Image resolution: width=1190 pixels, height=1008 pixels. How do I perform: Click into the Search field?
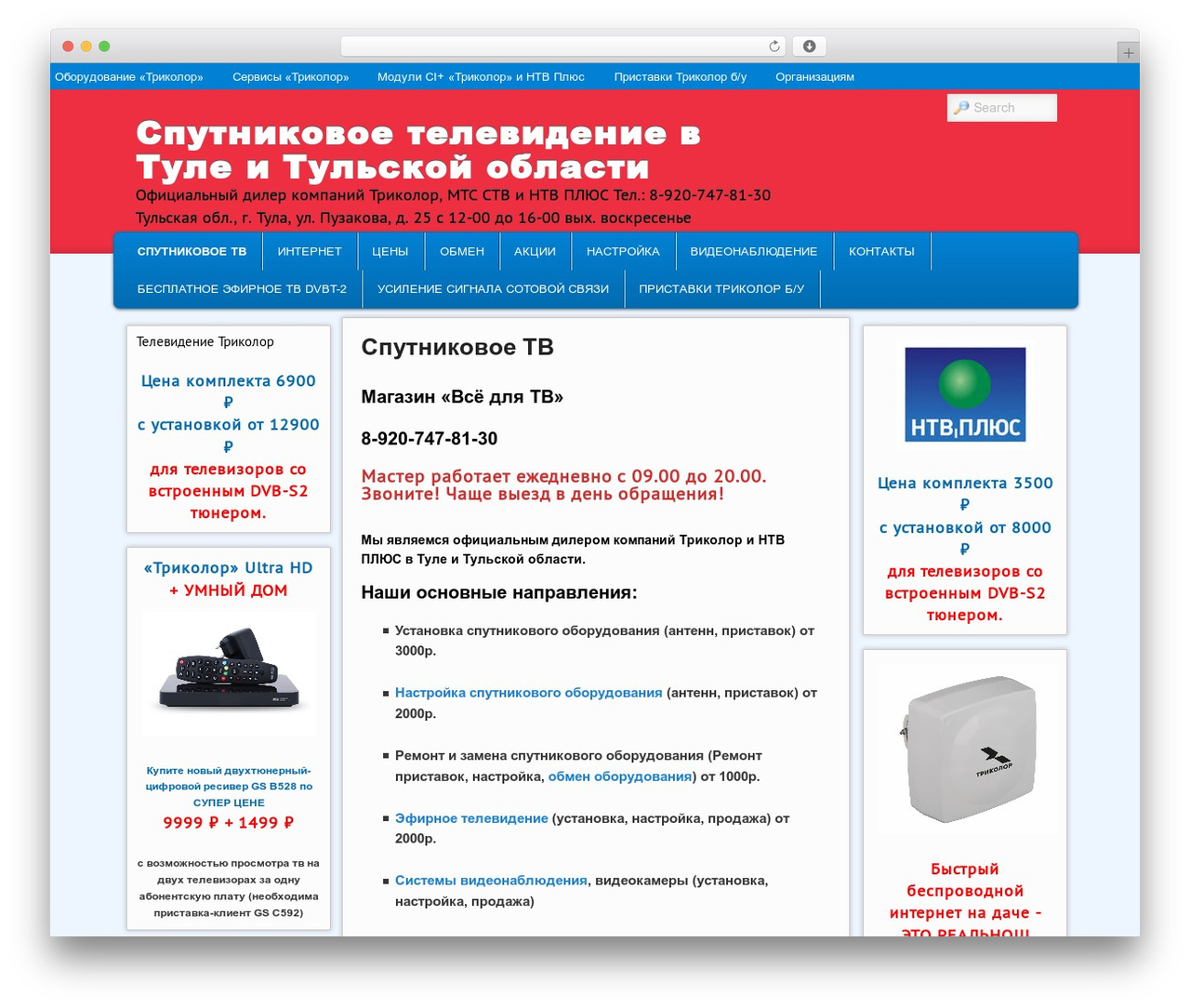(x=1002, y=108)
